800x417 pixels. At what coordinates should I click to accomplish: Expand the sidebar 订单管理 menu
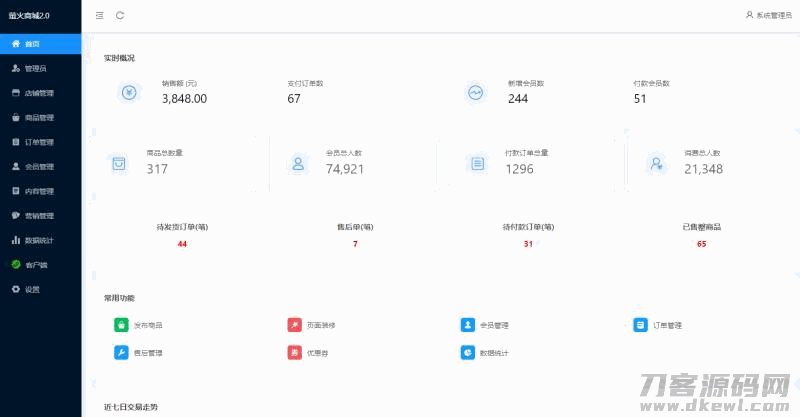point(38,142)
